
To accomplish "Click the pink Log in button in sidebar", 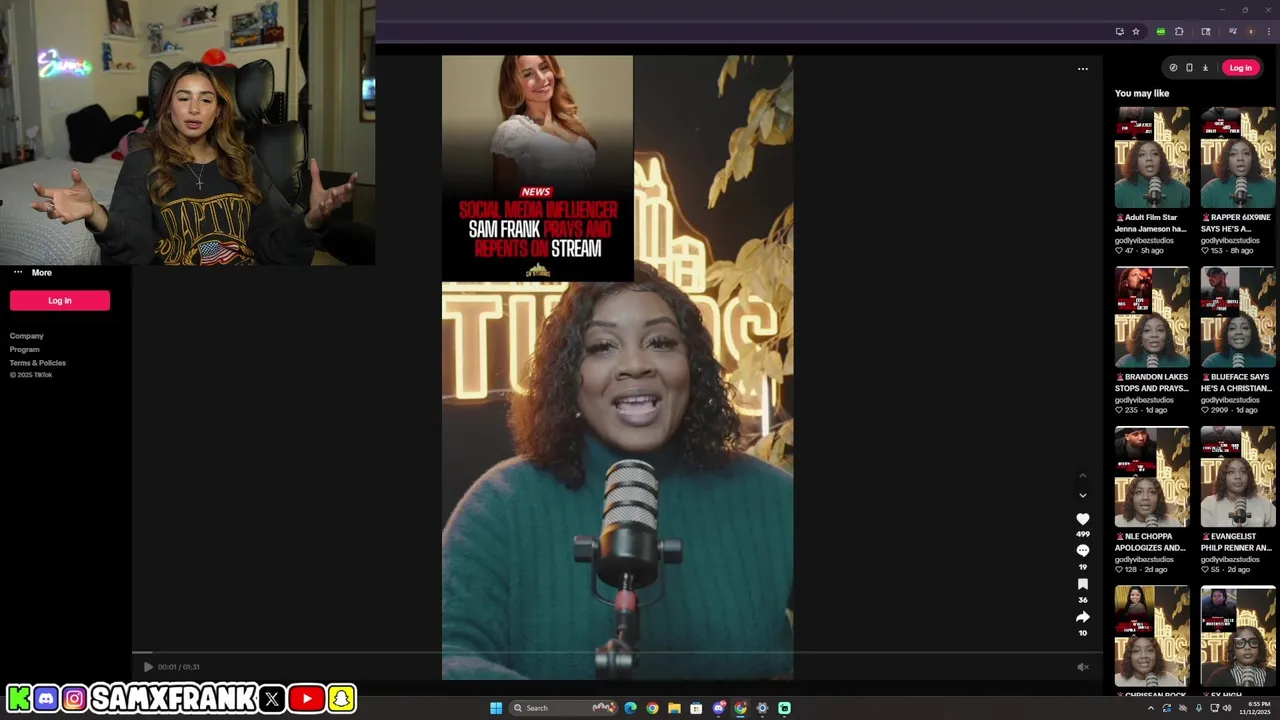I will [x=60, y=300].
